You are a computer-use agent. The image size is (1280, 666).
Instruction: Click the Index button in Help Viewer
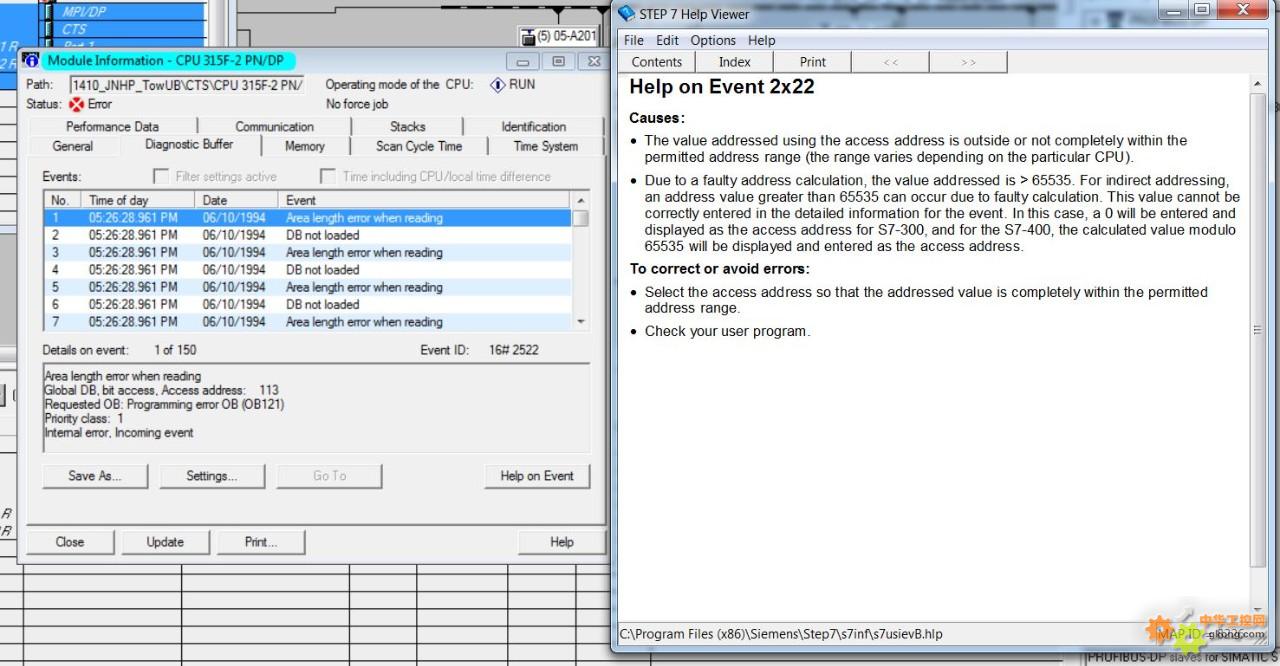[x=735, y=62]
